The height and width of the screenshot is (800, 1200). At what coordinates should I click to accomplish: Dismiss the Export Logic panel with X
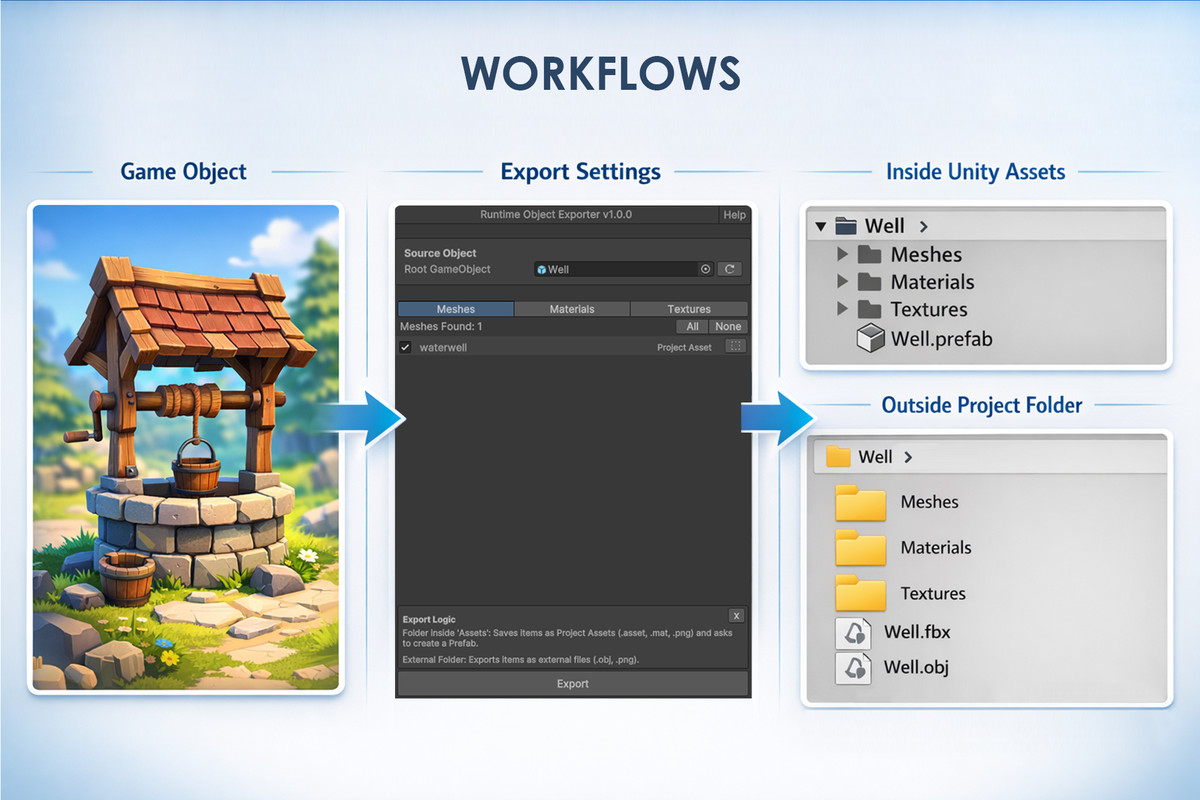coord(737,615)
